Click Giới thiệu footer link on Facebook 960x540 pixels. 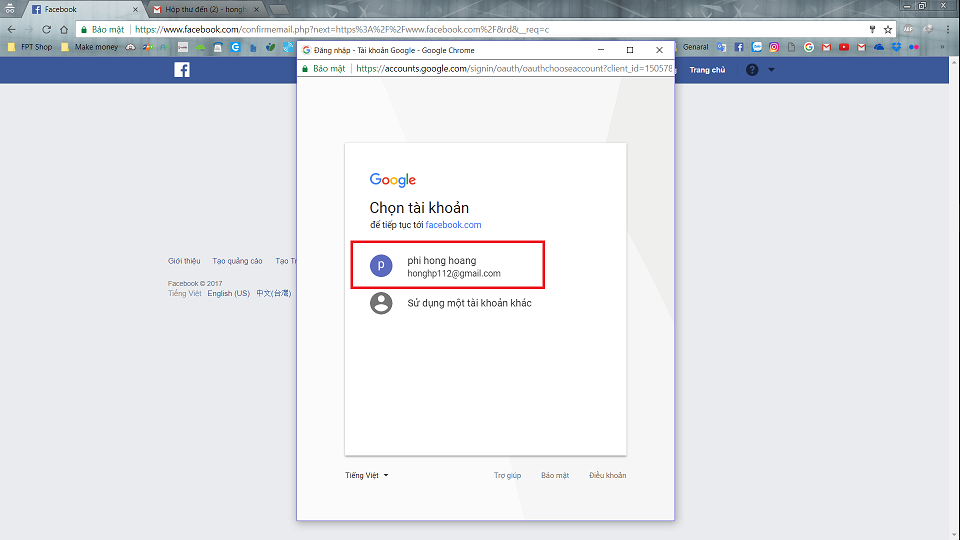coord(184,261)
